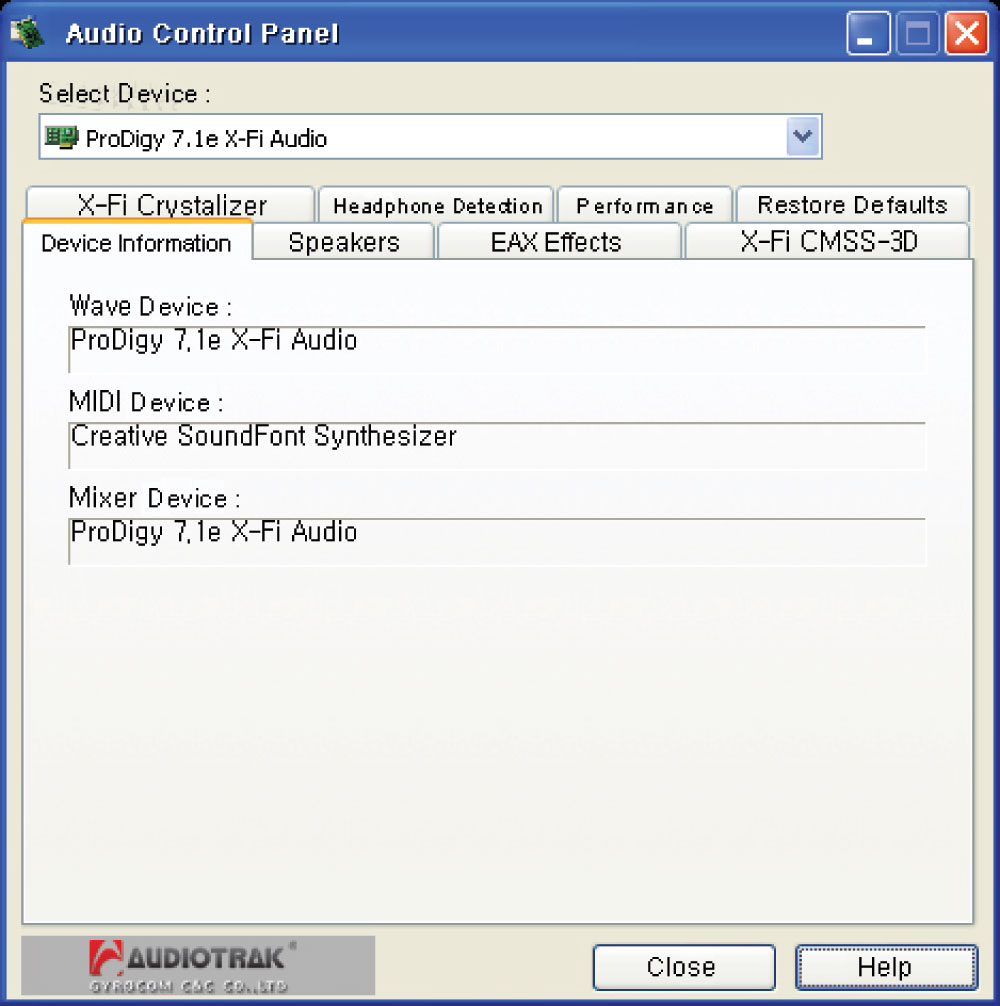Expand the Select Device dropdown arrow
The image size is (1000, 1006).
802,137
